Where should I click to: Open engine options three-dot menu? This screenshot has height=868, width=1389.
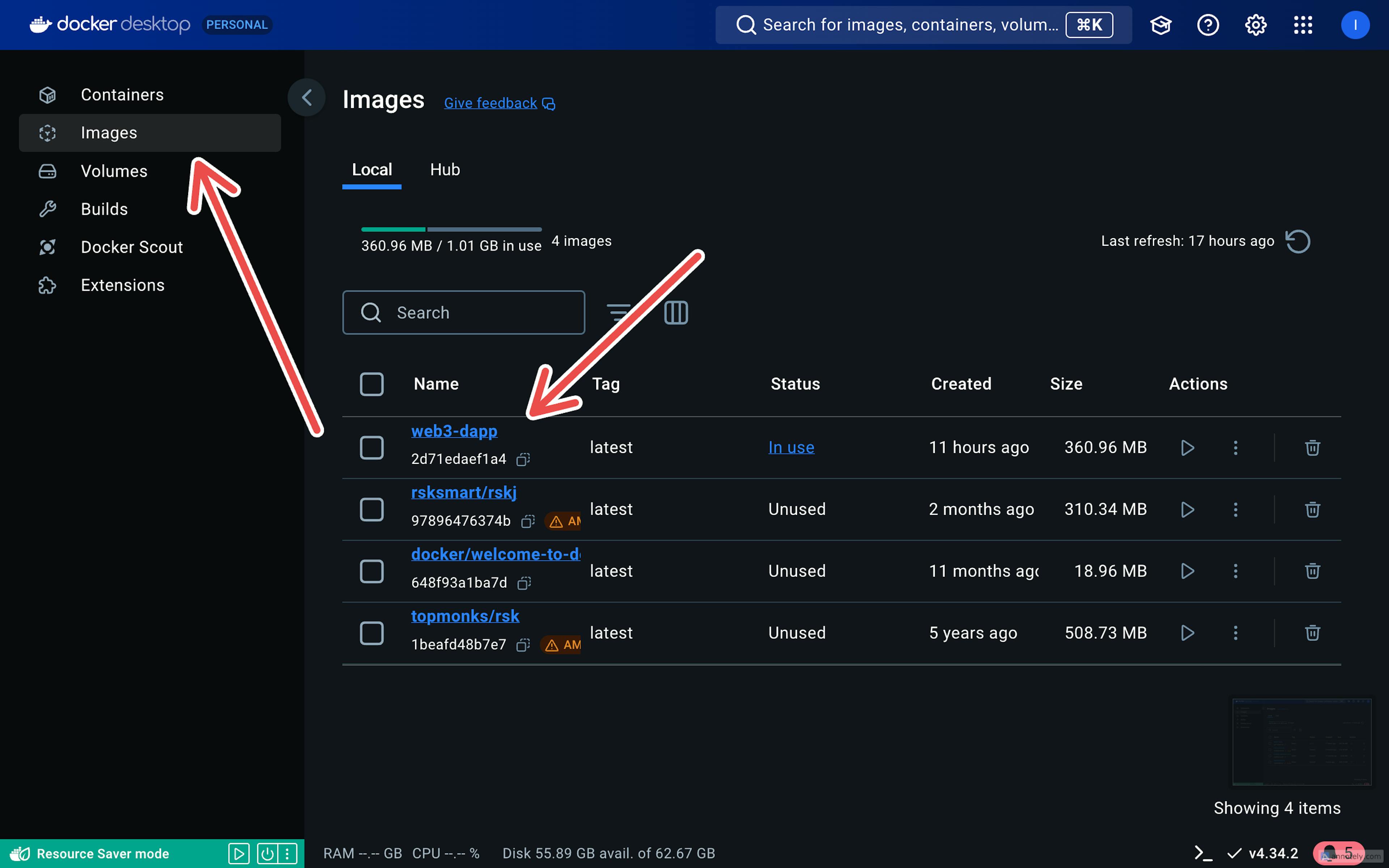(x=288, y=854)
